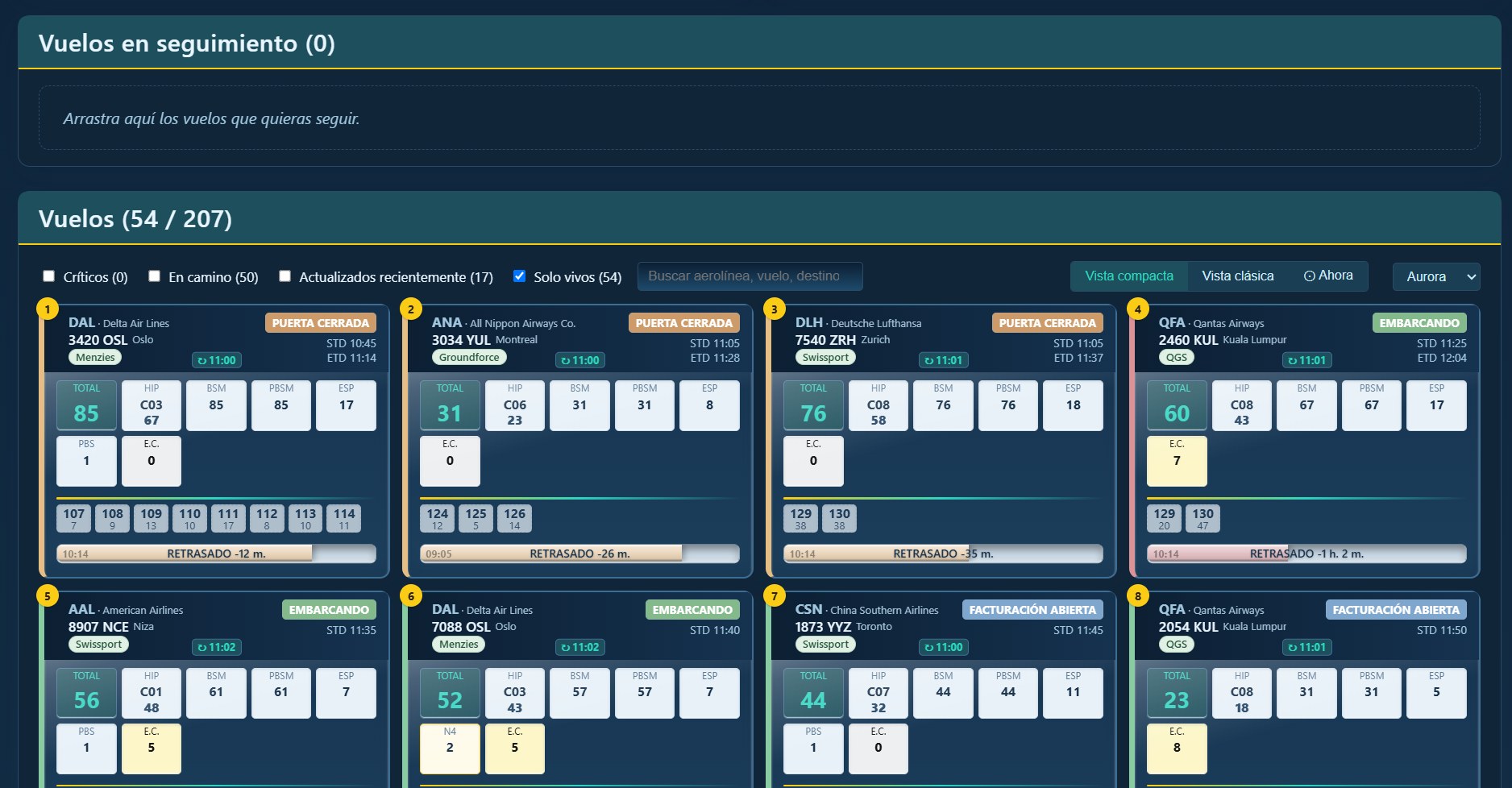
Task: Enable the Críticos (0) checkbox
Action: 49,276
